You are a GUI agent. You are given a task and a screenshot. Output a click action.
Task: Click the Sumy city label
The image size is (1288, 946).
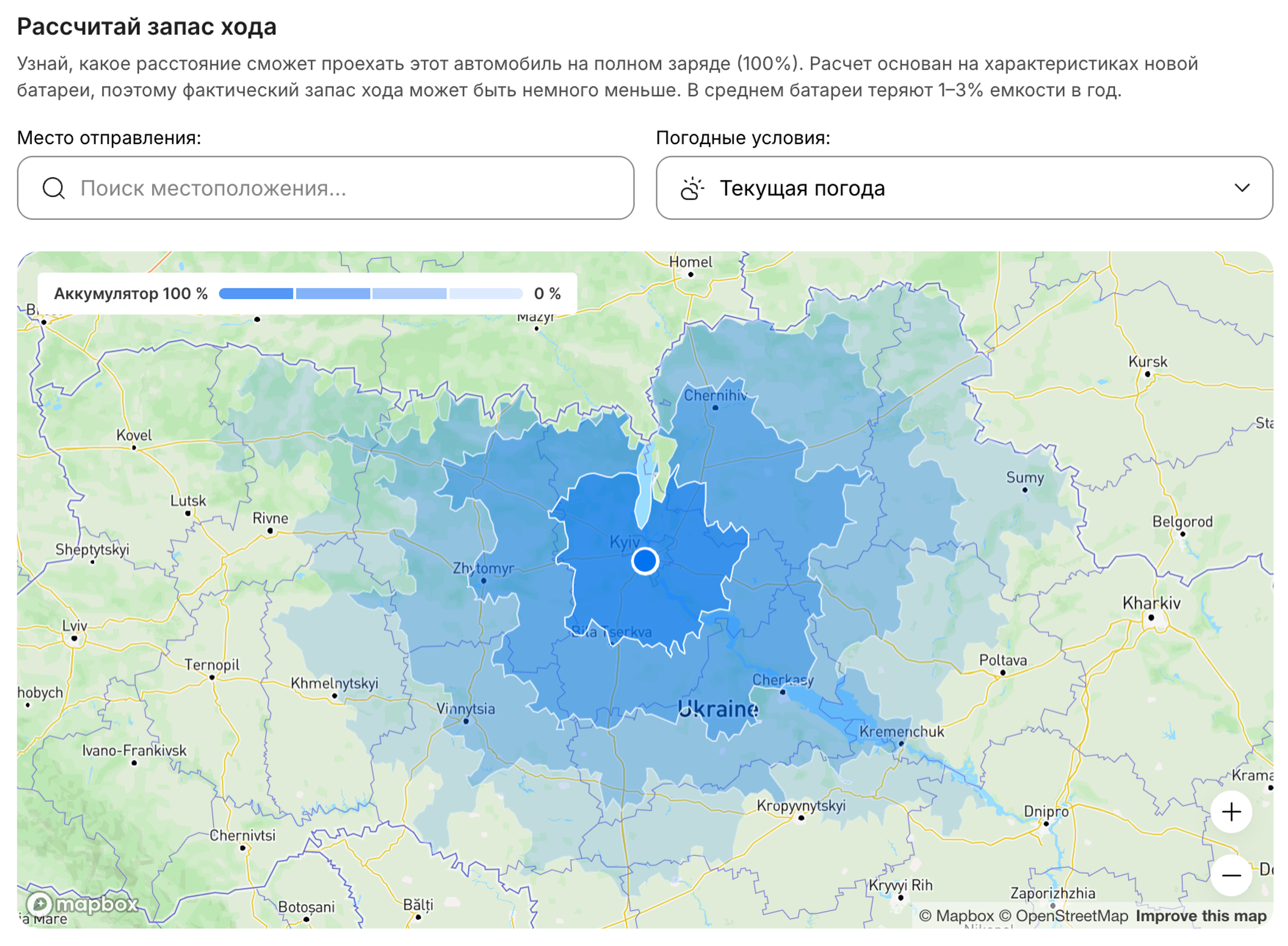coord(1025,478)
